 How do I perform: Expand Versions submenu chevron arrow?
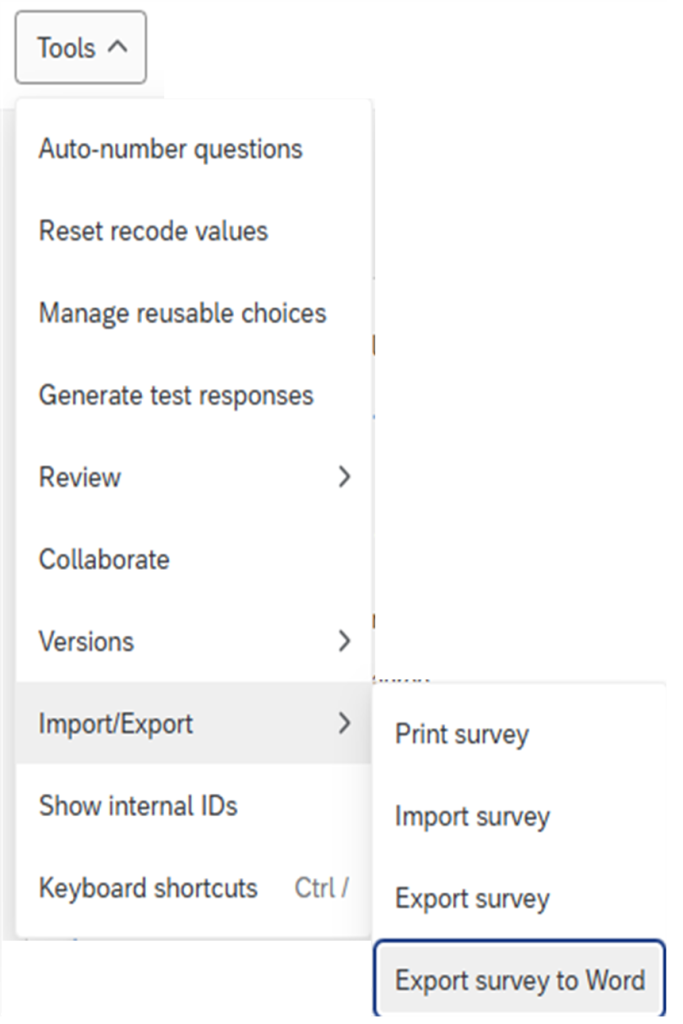tap(344, 641)
